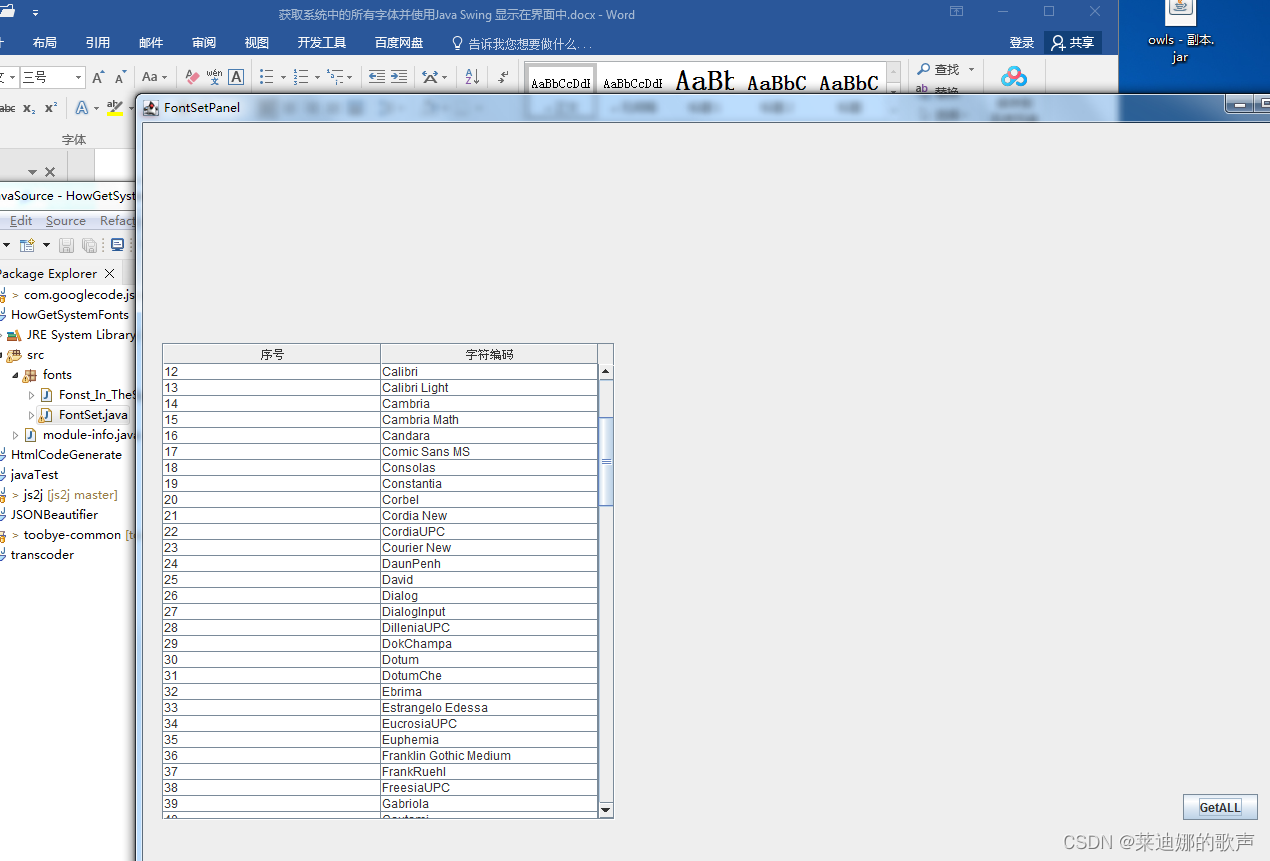The width and height of the screenshot is (1270, 861).
Task: Open bullet list style dropdown arrow
Action: tap(283, 77)
